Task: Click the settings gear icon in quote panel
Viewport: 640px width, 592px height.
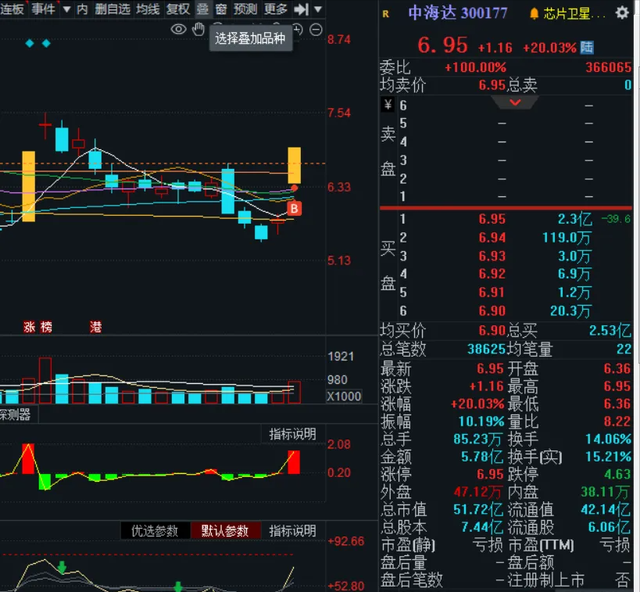Action: pyautogui.click(x=622, y=13)
